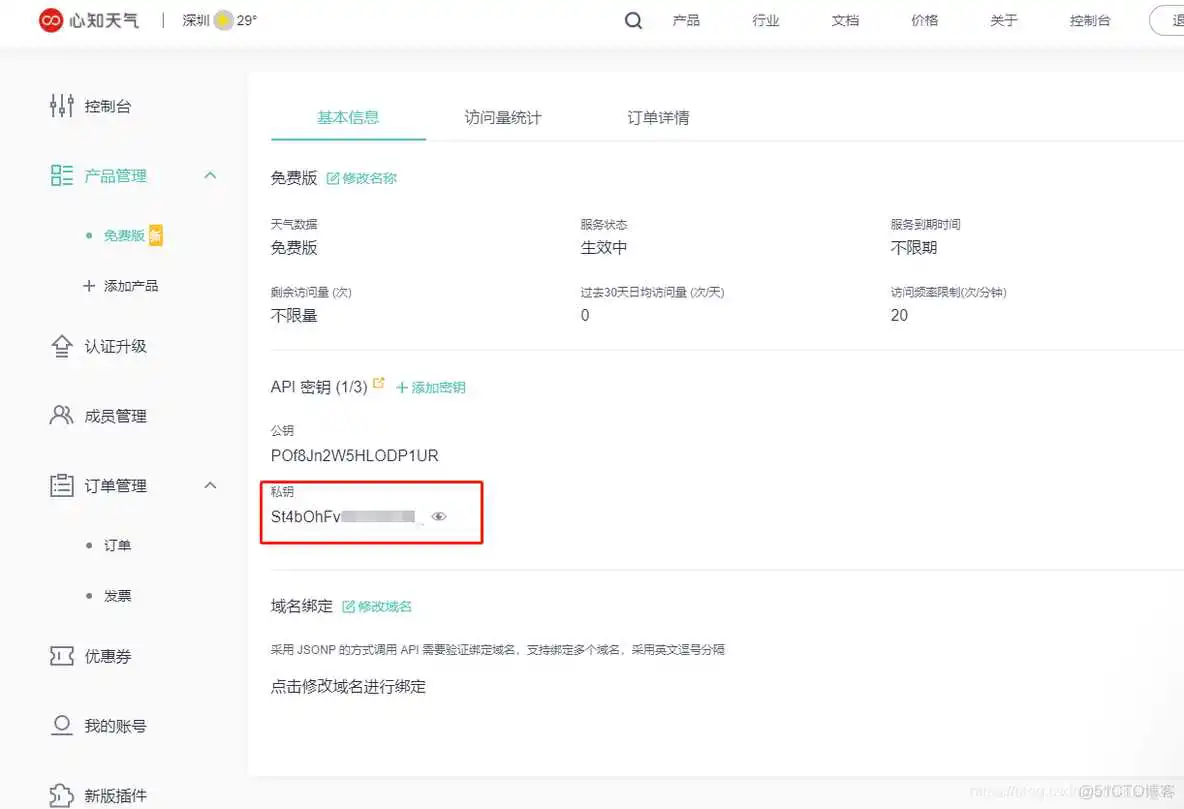
Task: Open the search icon in top bar
Action: point(633,20)
